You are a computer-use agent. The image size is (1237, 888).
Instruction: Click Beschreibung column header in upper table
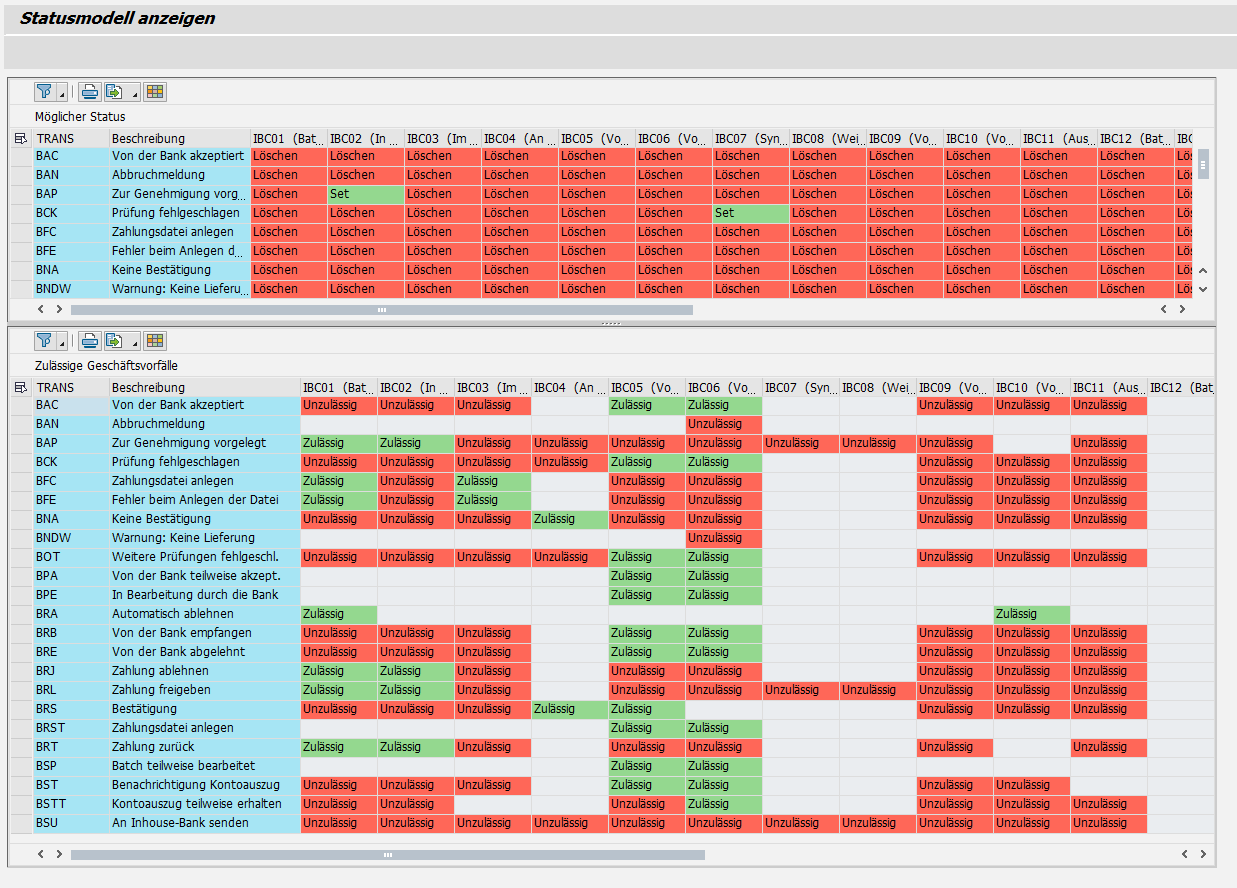click(x=178, y=139)
